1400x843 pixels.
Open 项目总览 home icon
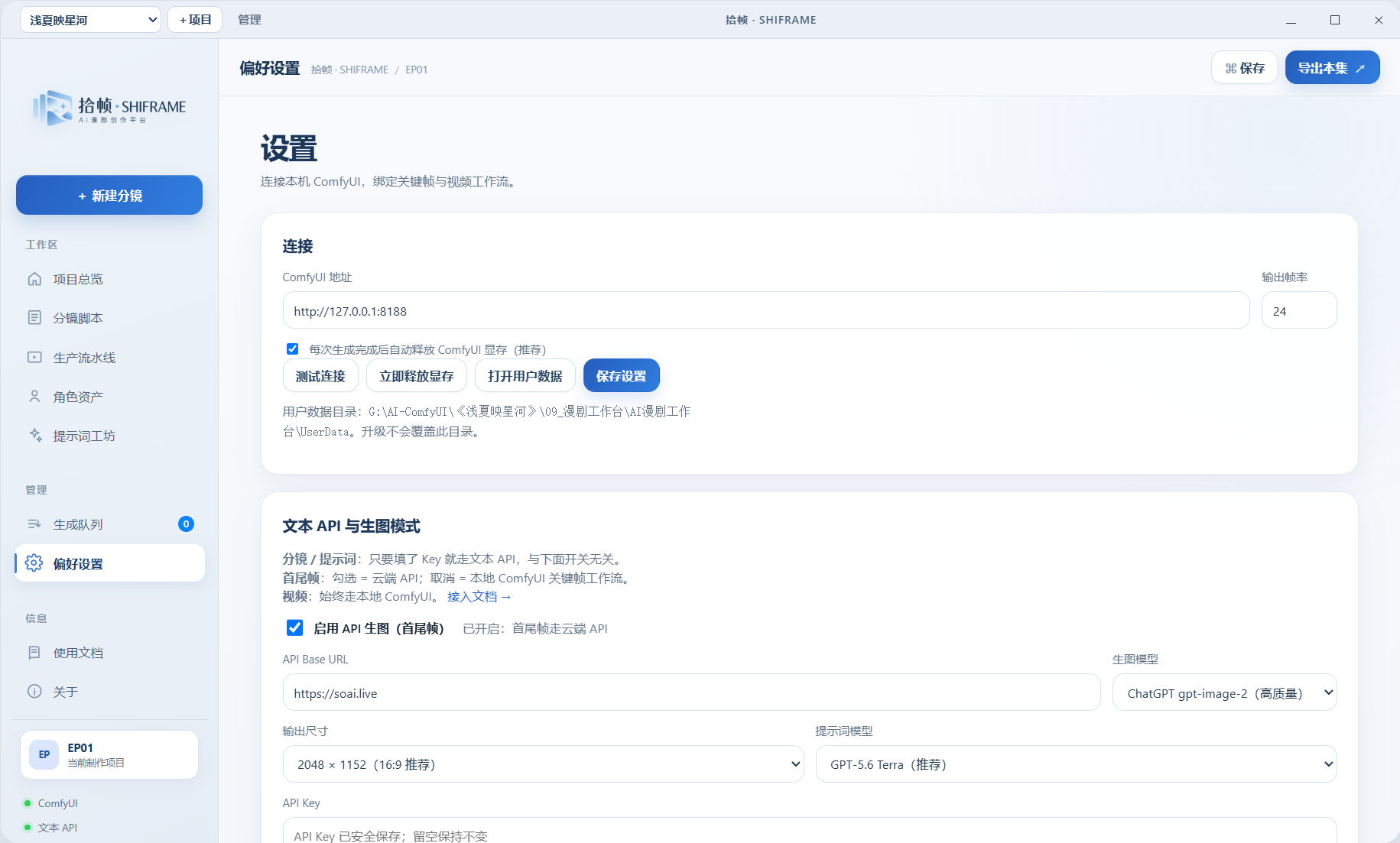point(34,279)
